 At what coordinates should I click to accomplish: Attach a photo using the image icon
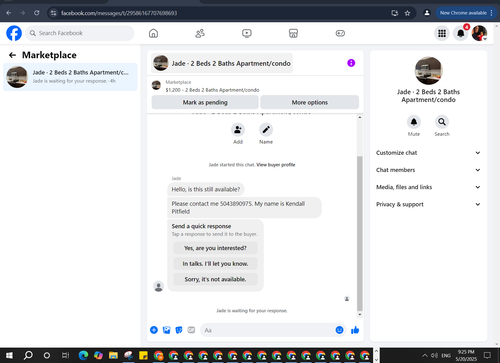coord(166,330)
